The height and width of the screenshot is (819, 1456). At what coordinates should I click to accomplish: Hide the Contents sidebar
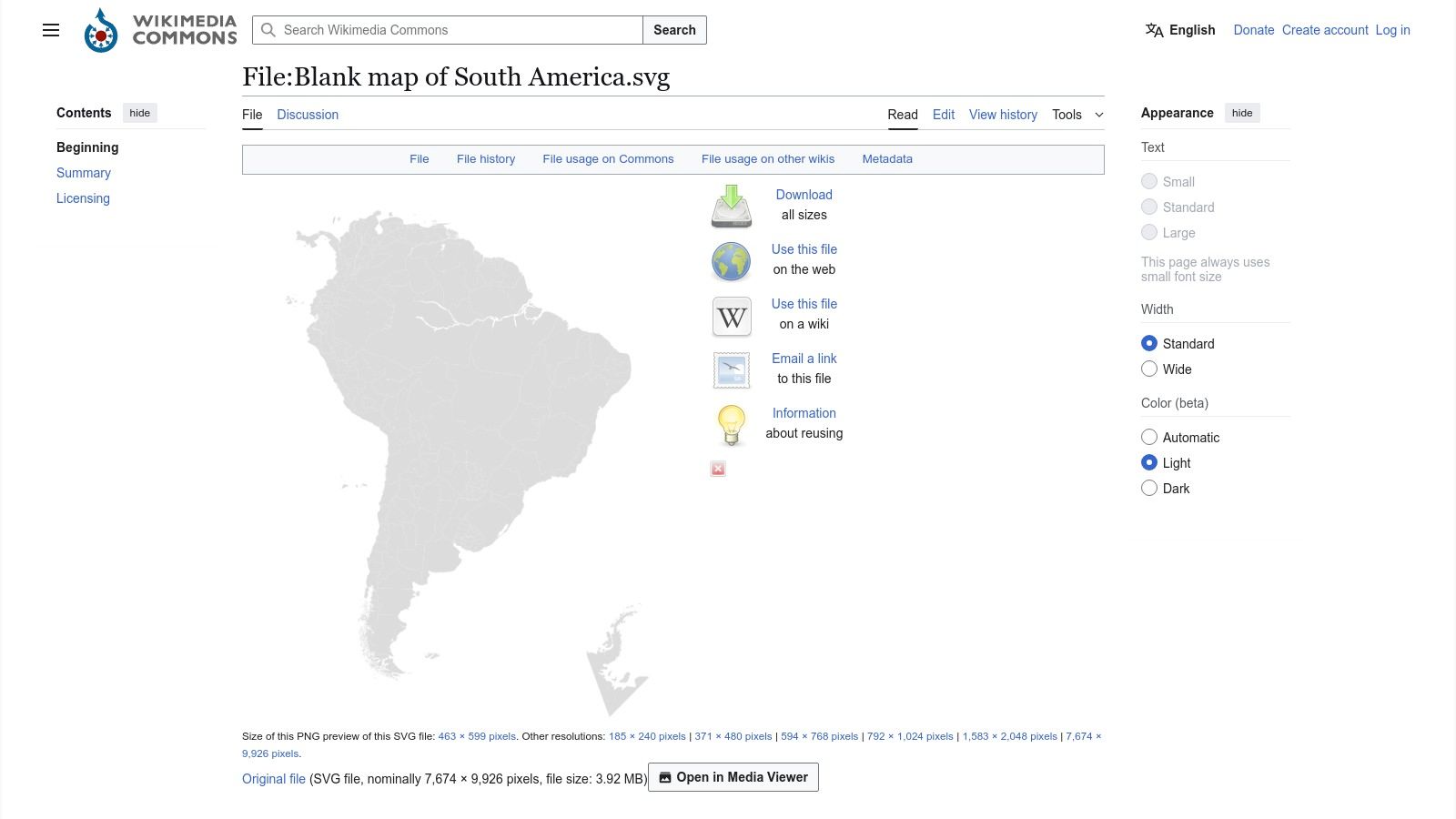(x=139, y=112)
